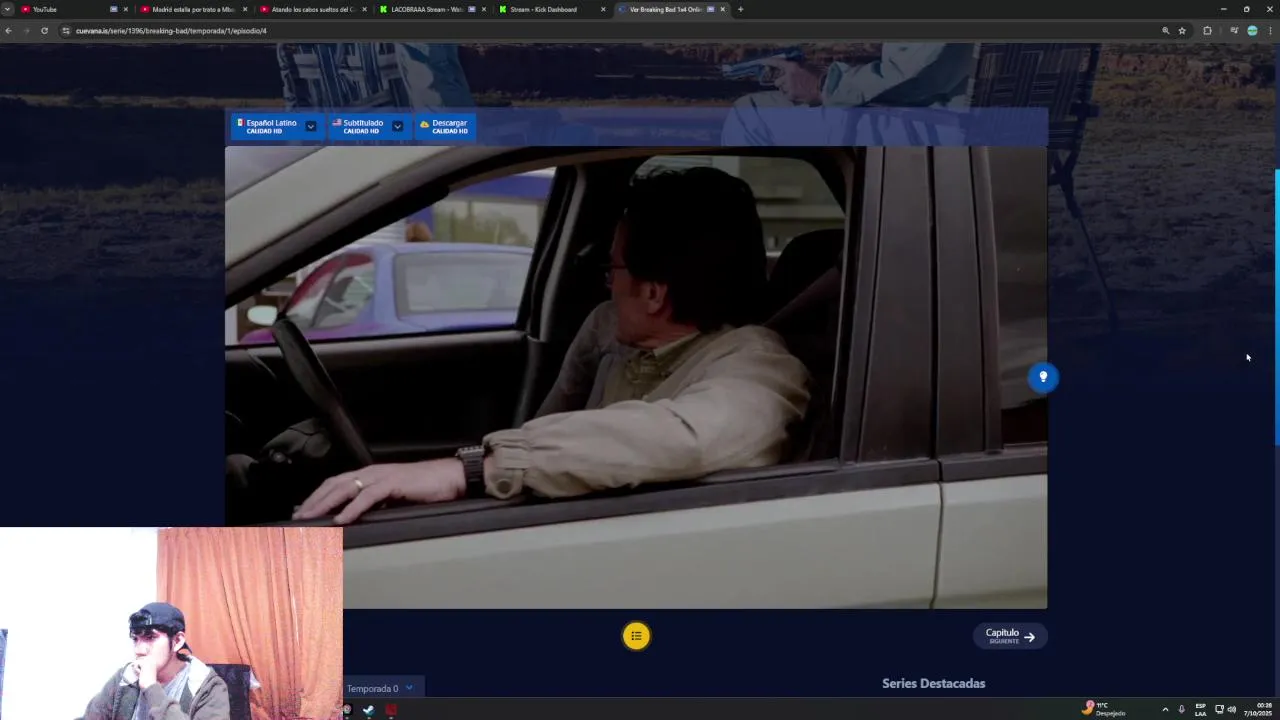1280x720 pixels.
Task: Open the Chrome profile avatar
Action: tap(1252, 31)
